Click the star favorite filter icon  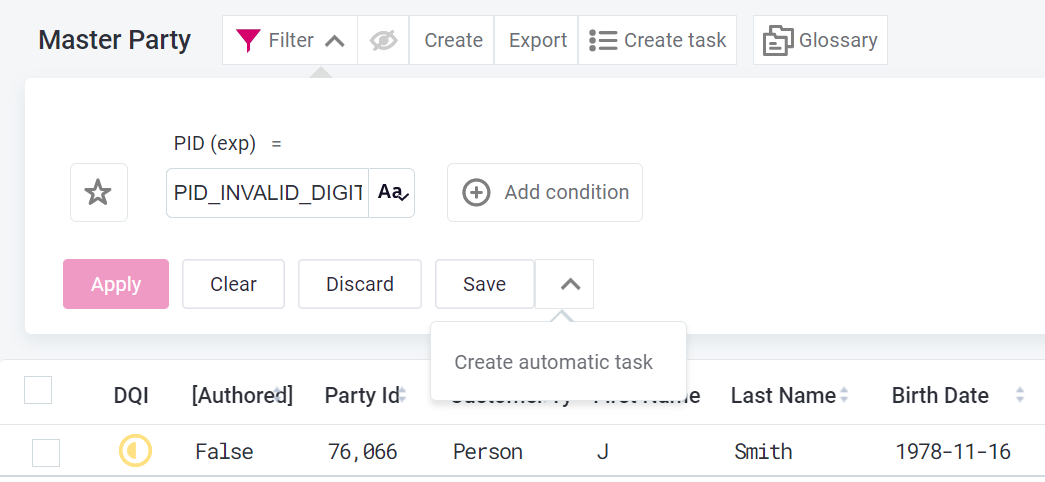coord(98,192)
